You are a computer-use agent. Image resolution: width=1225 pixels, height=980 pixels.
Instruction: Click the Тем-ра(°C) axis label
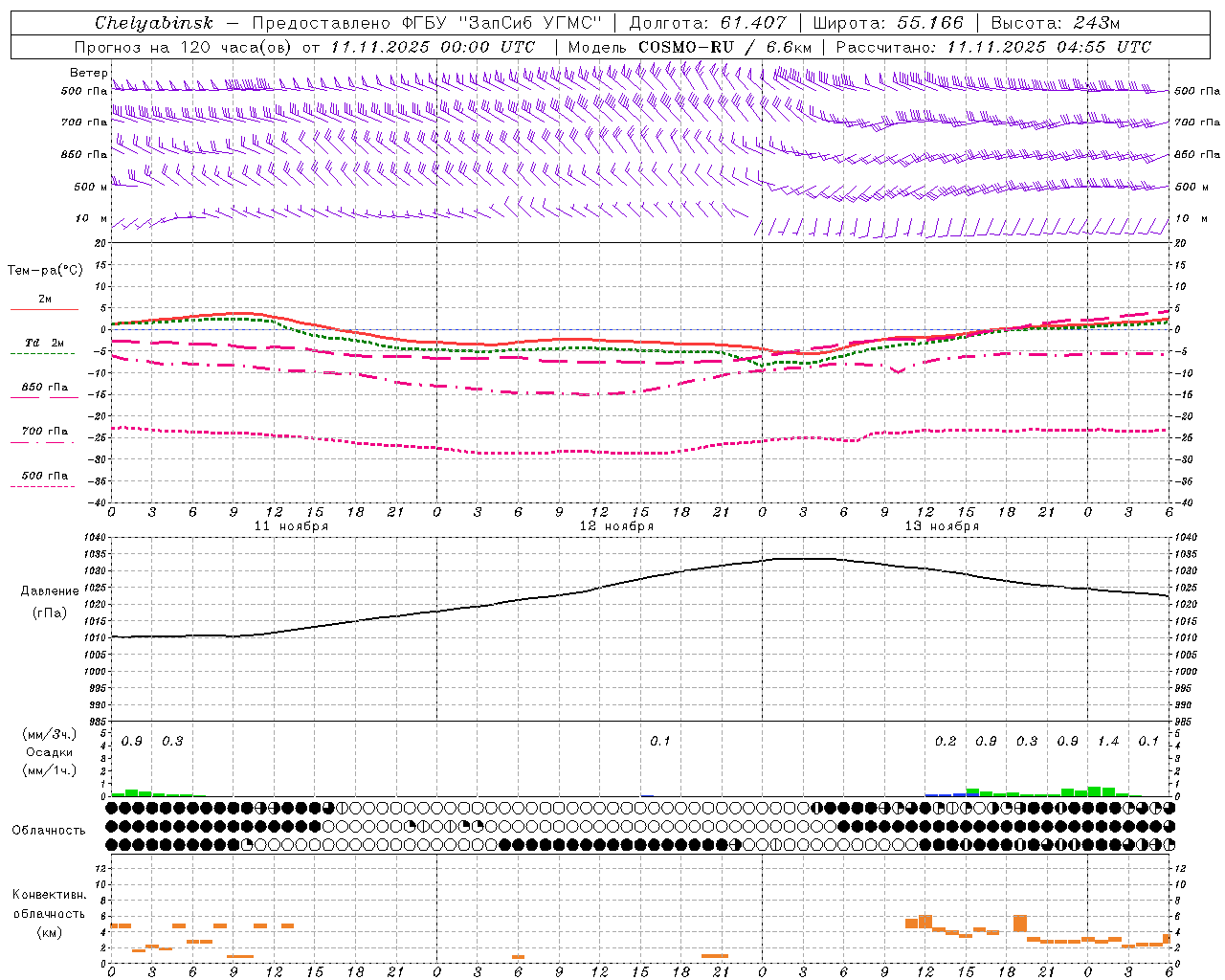point(45,271)
